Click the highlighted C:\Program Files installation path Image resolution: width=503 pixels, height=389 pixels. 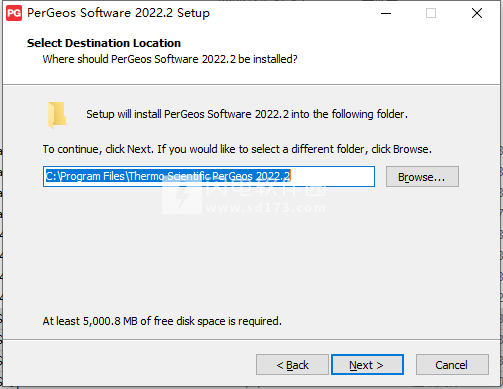click(168, 176)
